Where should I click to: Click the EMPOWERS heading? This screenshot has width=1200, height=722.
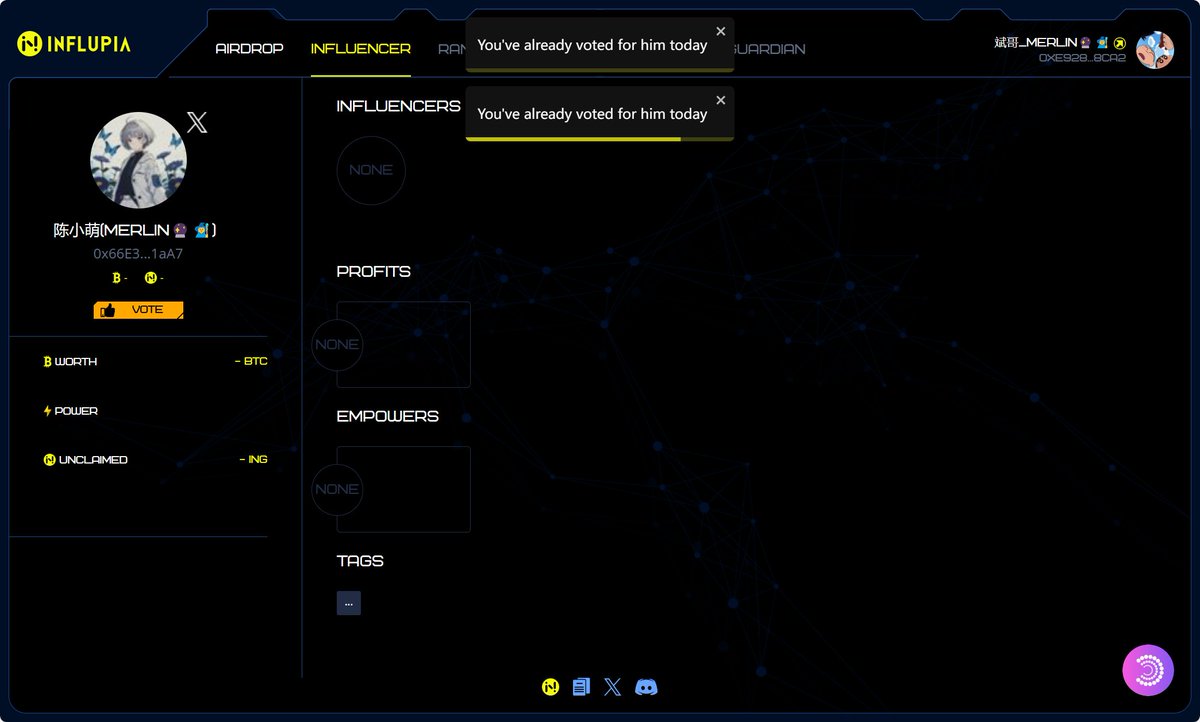(388, 416)
